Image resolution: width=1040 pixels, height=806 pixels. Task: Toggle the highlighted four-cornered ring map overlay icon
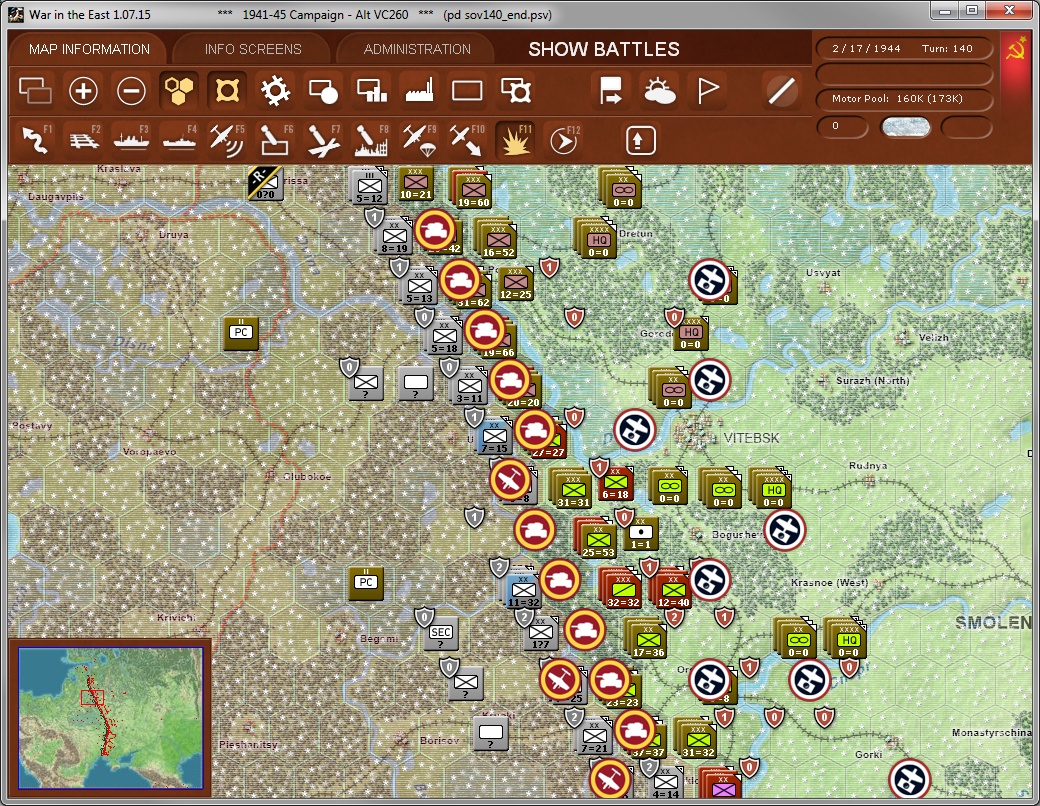click(x=227, y=90)
